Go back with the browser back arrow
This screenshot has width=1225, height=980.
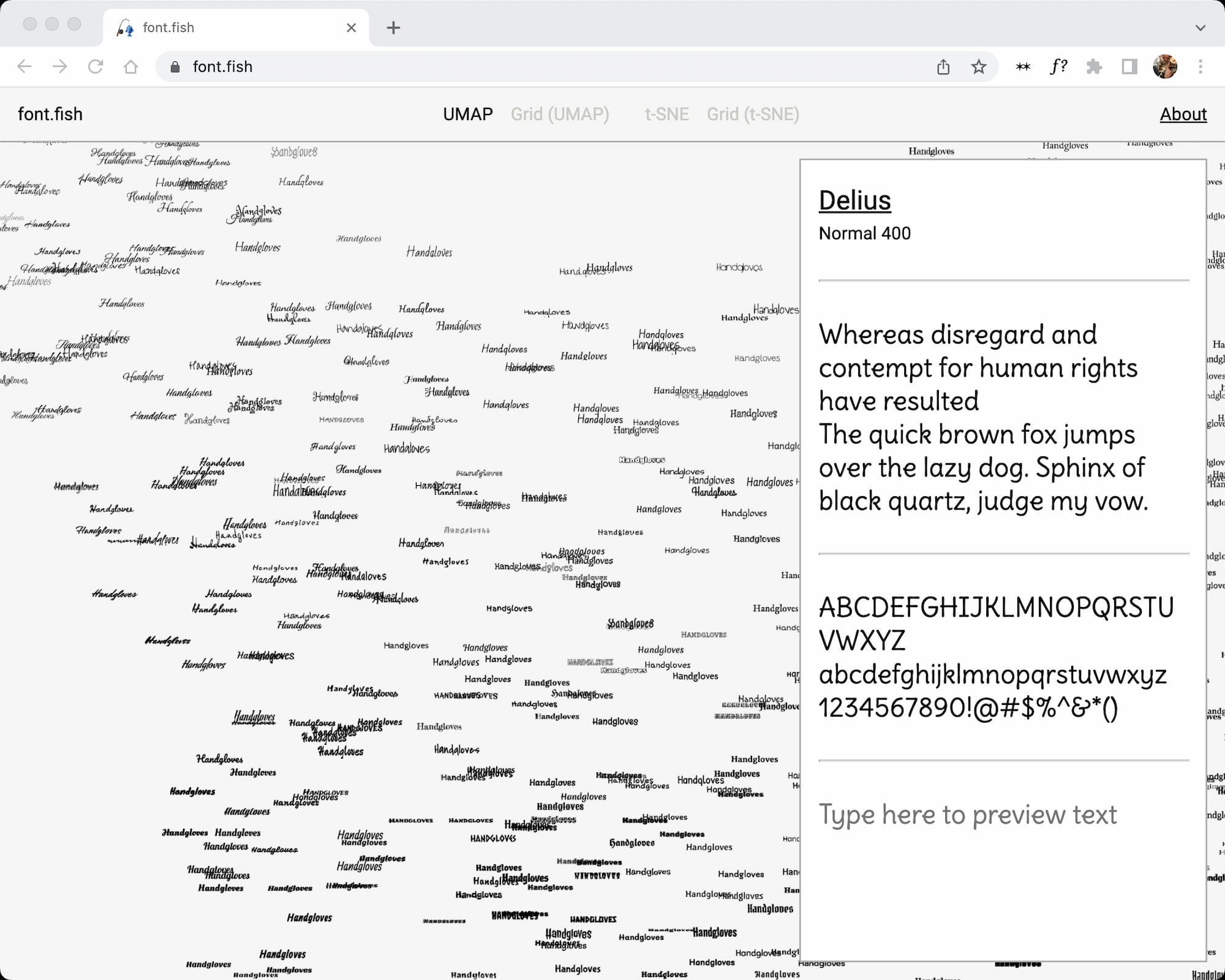pyautogui.click(x=24, y=66)
